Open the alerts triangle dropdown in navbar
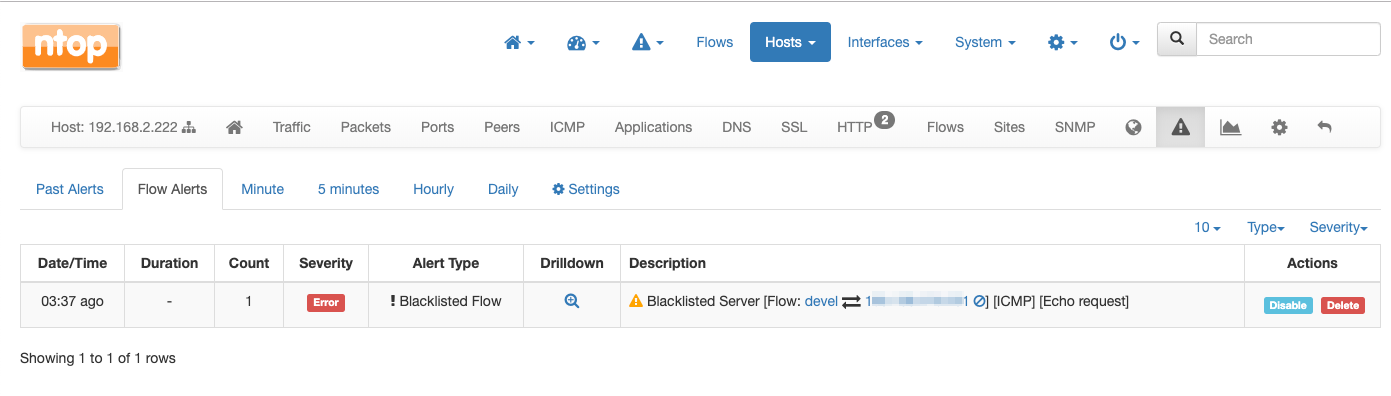 point(648,42)
